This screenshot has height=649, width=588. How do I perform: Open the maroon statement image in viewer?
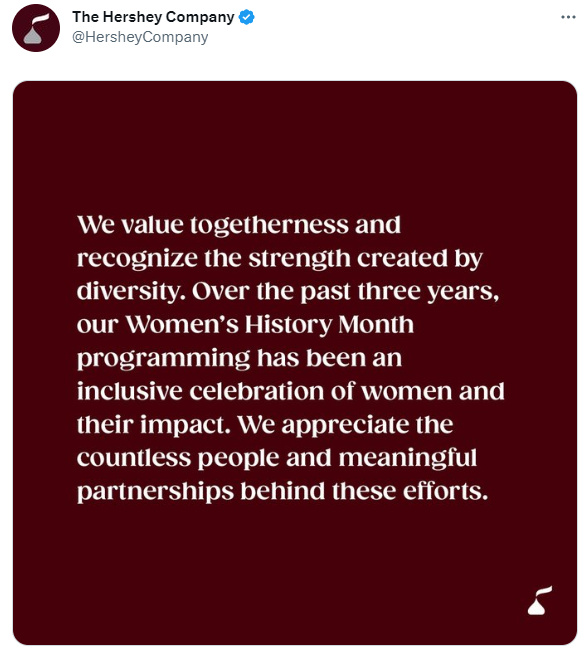[295, 363]
